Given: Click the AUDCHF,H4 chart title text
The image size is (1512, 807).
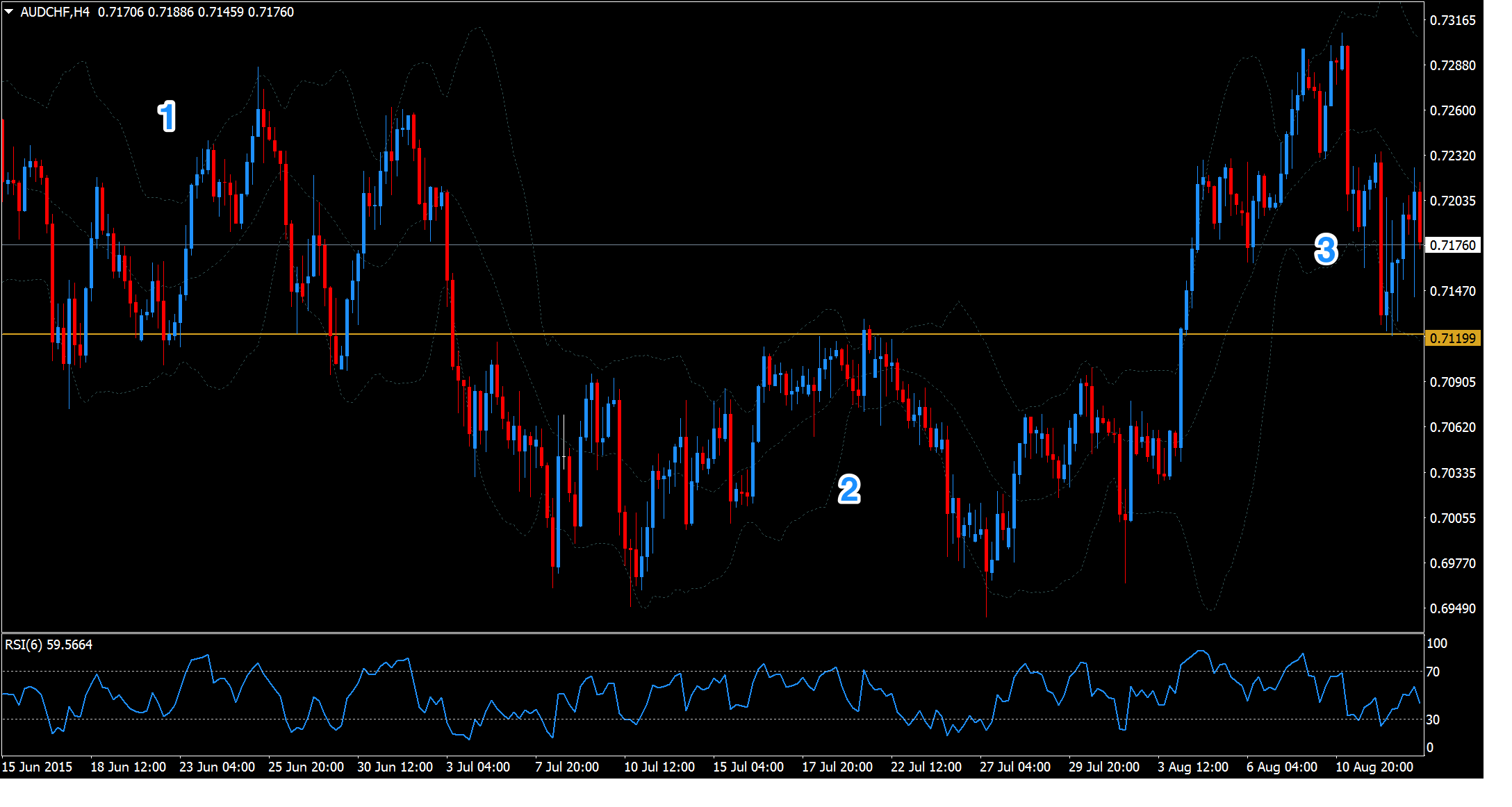Looking at the screenshot, I should coord(55,12).
